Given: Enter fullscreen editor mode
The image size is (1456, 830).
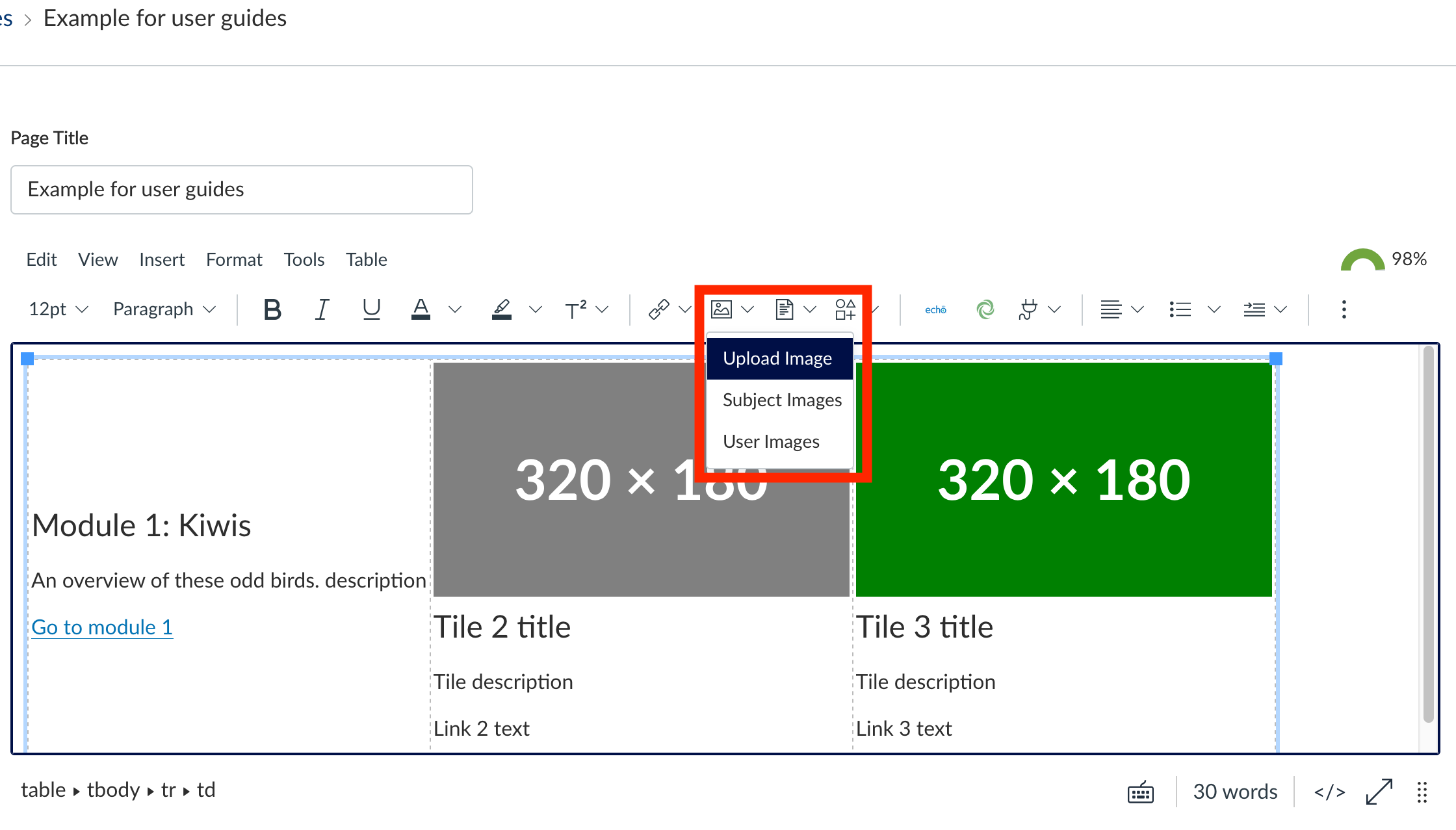Looking at the screenshot, I should coord(1379,792).
